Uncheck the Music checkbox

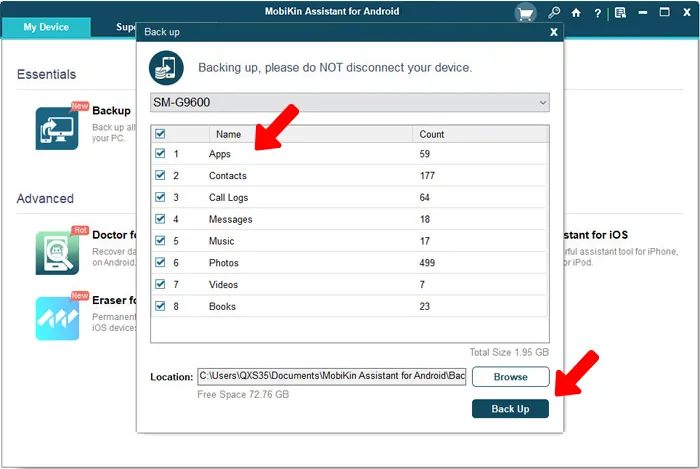click(x=160, y=241)
